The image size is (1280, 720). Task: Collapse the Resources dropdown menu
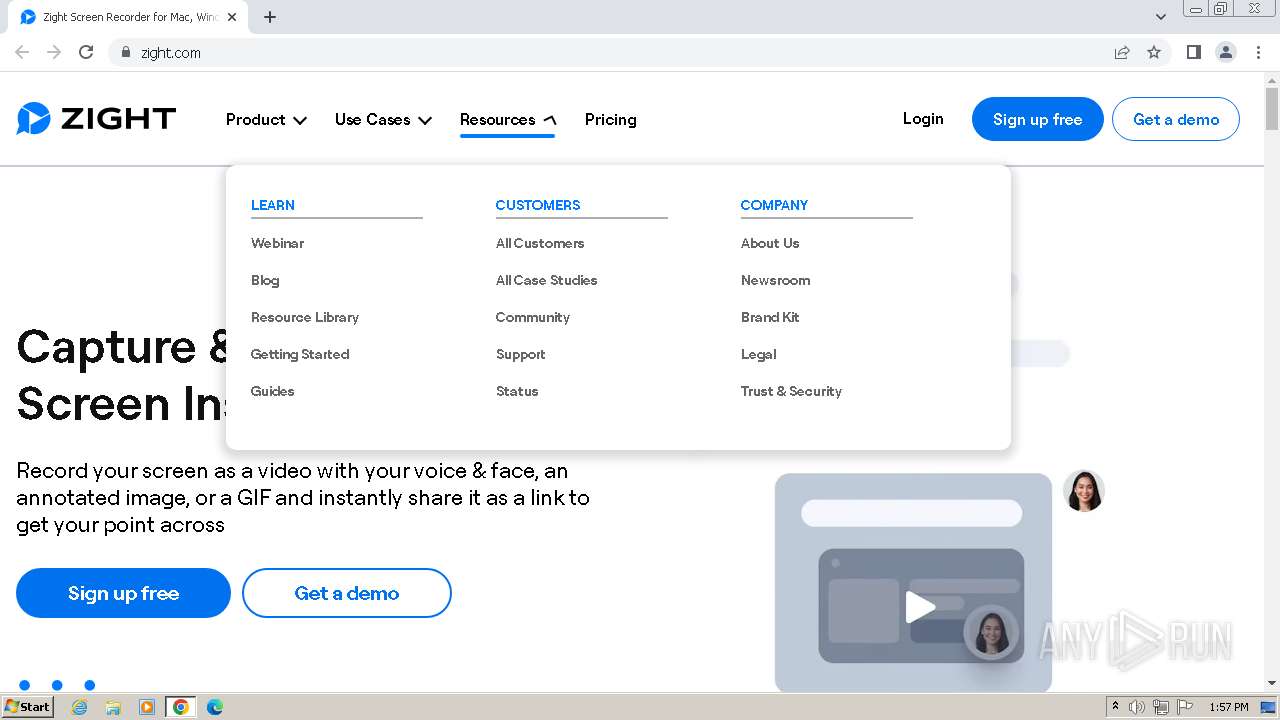[508, 119]
